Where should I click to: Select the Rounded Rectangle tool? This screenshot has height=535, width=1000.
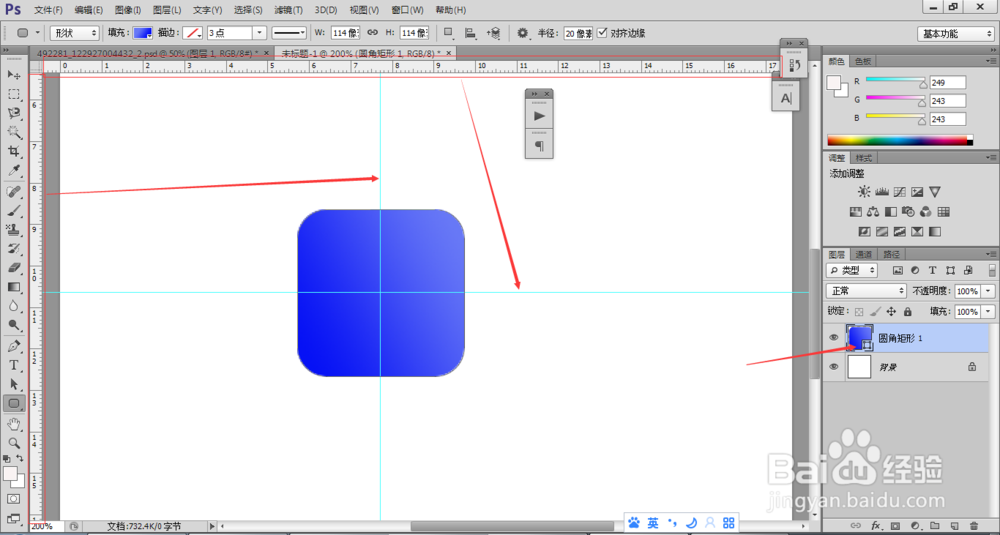tap(14, 403)
